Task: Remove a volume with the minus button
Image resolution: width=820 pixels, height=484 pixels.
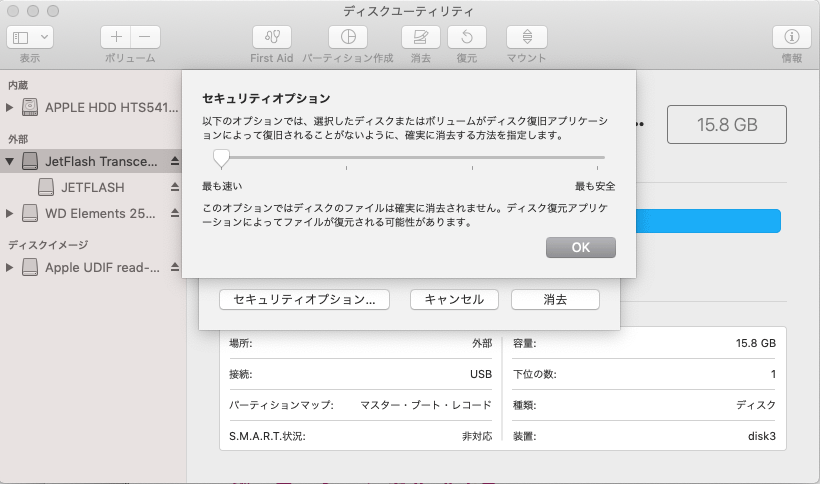Action: 145,37
